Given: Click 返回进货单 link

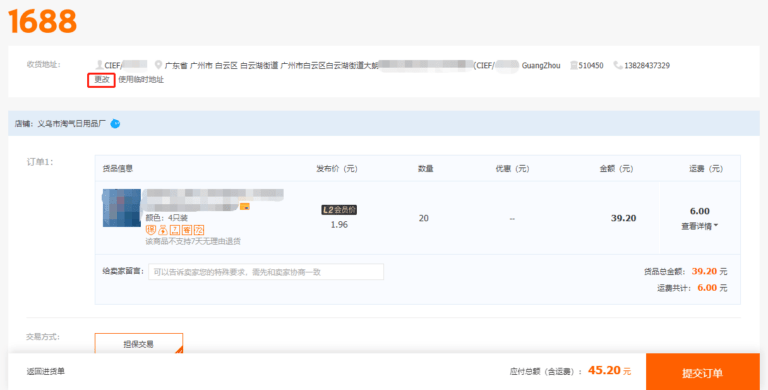Looking at the screenshot, I should (46, 371).
